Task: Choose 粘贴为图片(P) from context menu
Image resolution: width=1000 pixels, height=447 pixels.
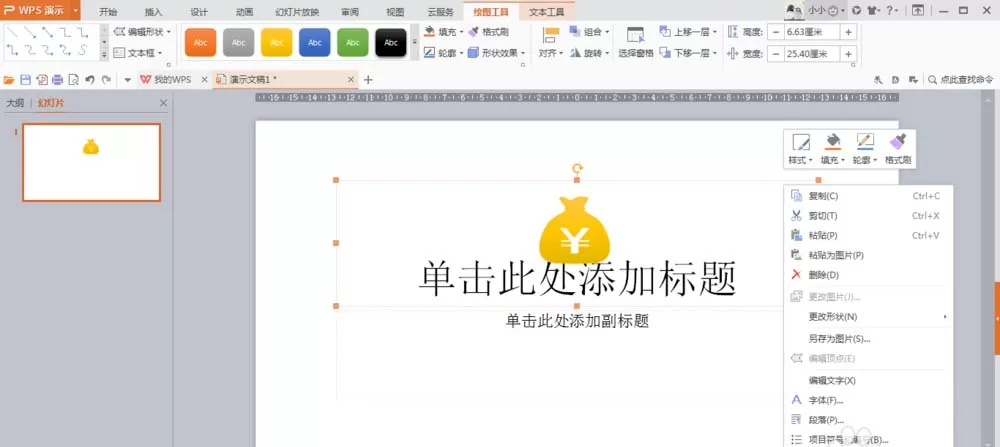Action: pos(867,255)
